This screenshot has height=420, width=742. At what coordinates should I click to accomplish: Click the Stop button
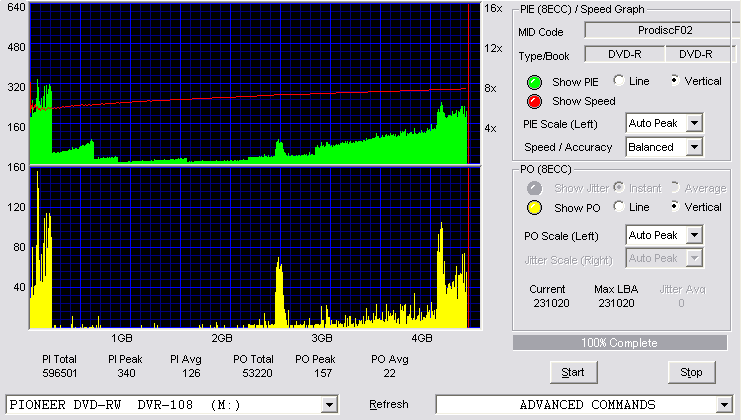pos(691,373)
